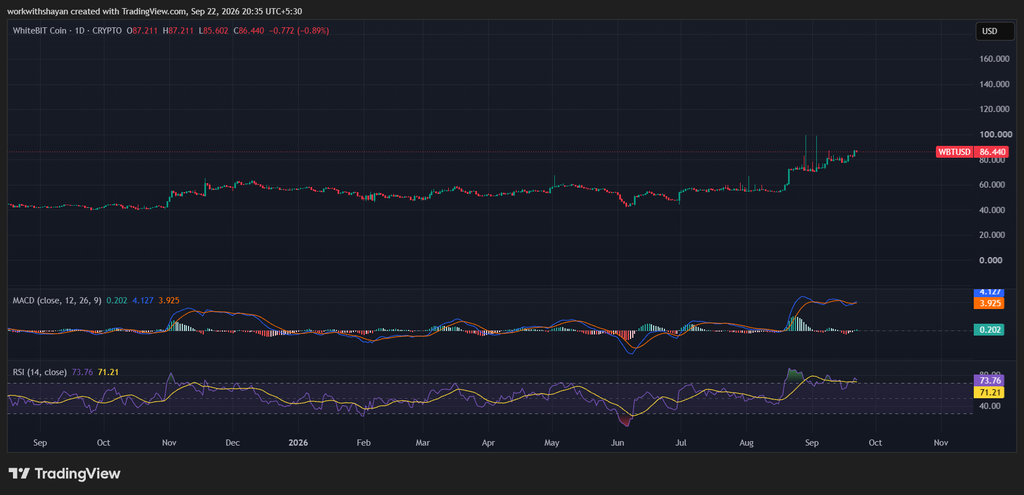
Task: Click the RSI (14, close) legend
Action: pos(40,372)
